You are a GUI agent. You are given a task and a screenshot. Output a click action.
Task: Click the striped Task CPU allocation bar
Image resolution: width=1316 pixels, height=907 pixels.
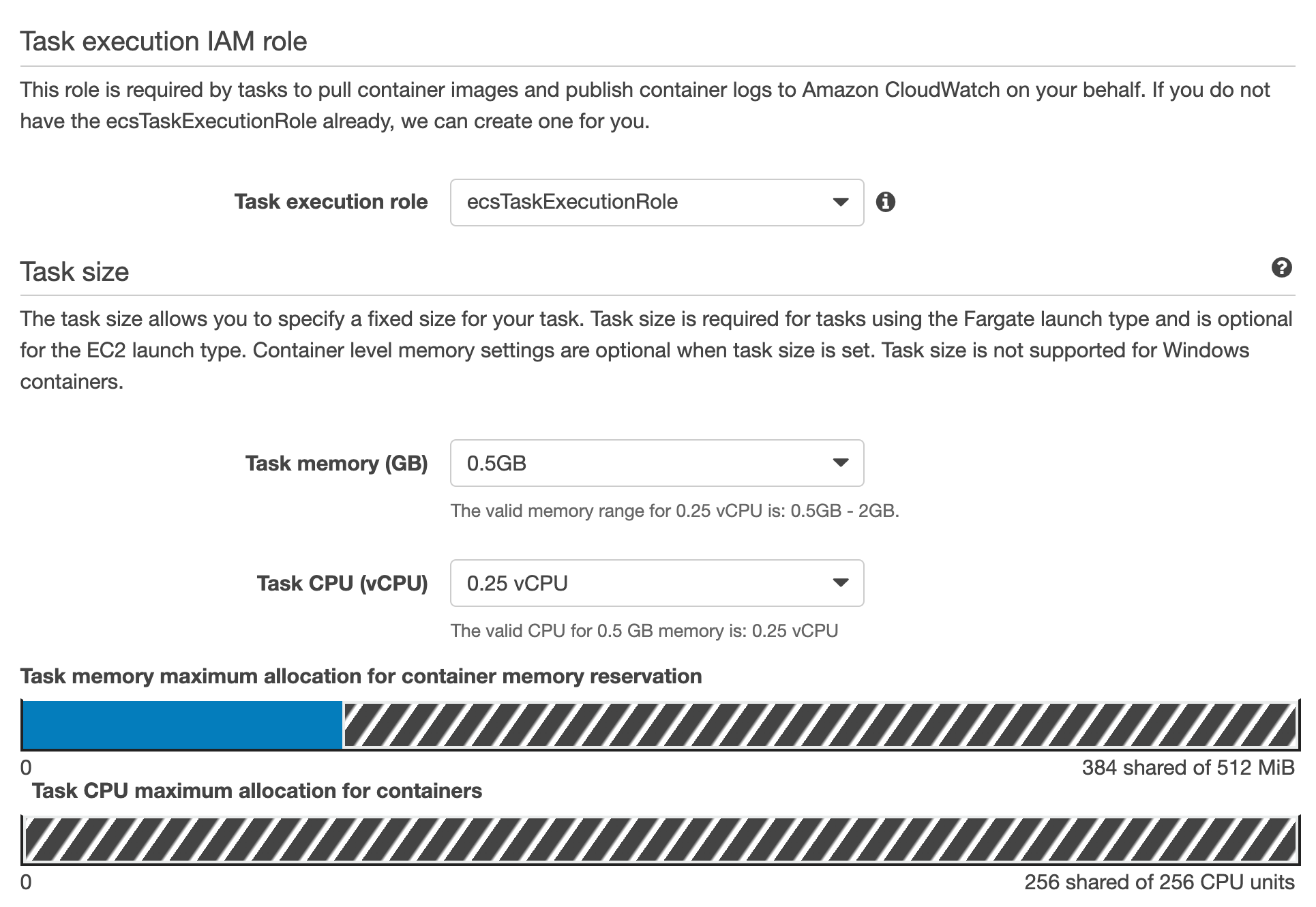coord(658,839)
